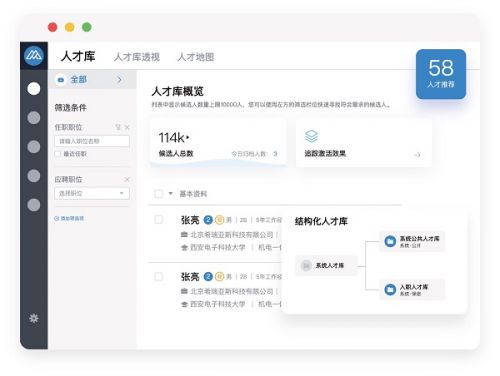The height and width of the screenshot is (376, 500).
Task: Select the white active sidebar circle icon
Action: 34,88
